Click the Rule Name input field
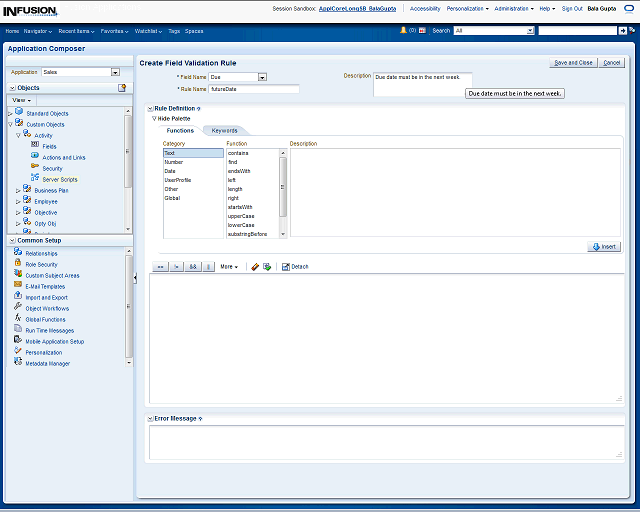The height and width of the screenshot is (512, 640). point(254,89)
